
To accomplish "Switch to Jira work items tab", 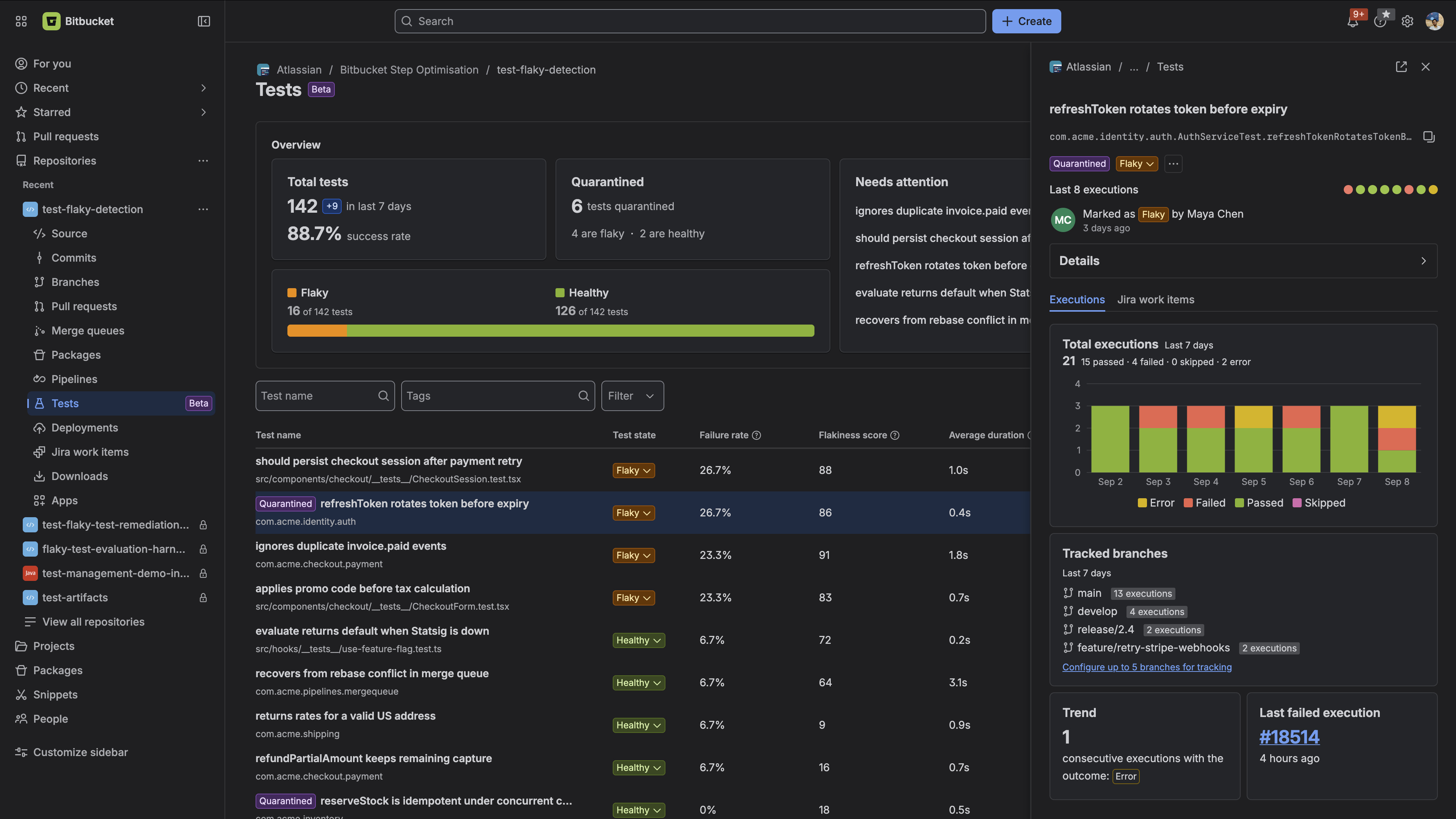I will tap(1155, 300).
